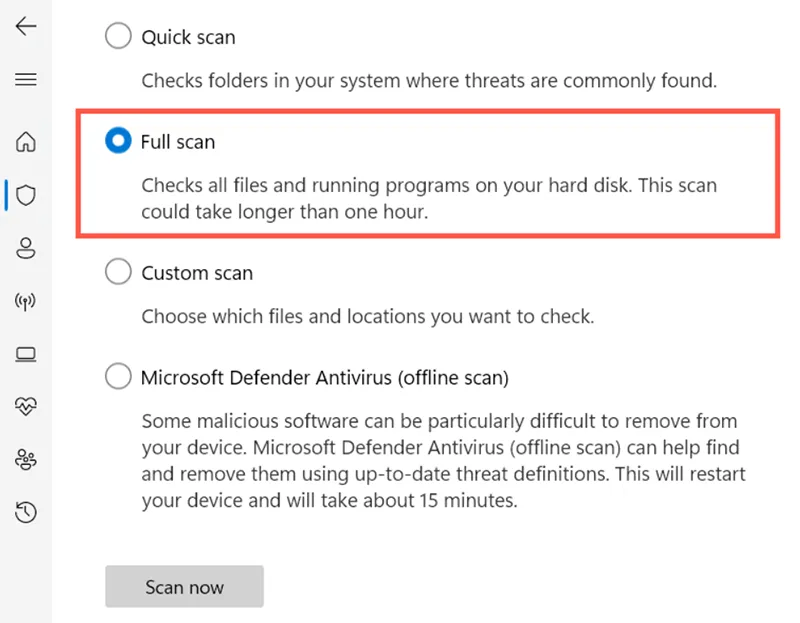
Task: Click the 'Custom scan' label text
Action: (x=197, y=273)
